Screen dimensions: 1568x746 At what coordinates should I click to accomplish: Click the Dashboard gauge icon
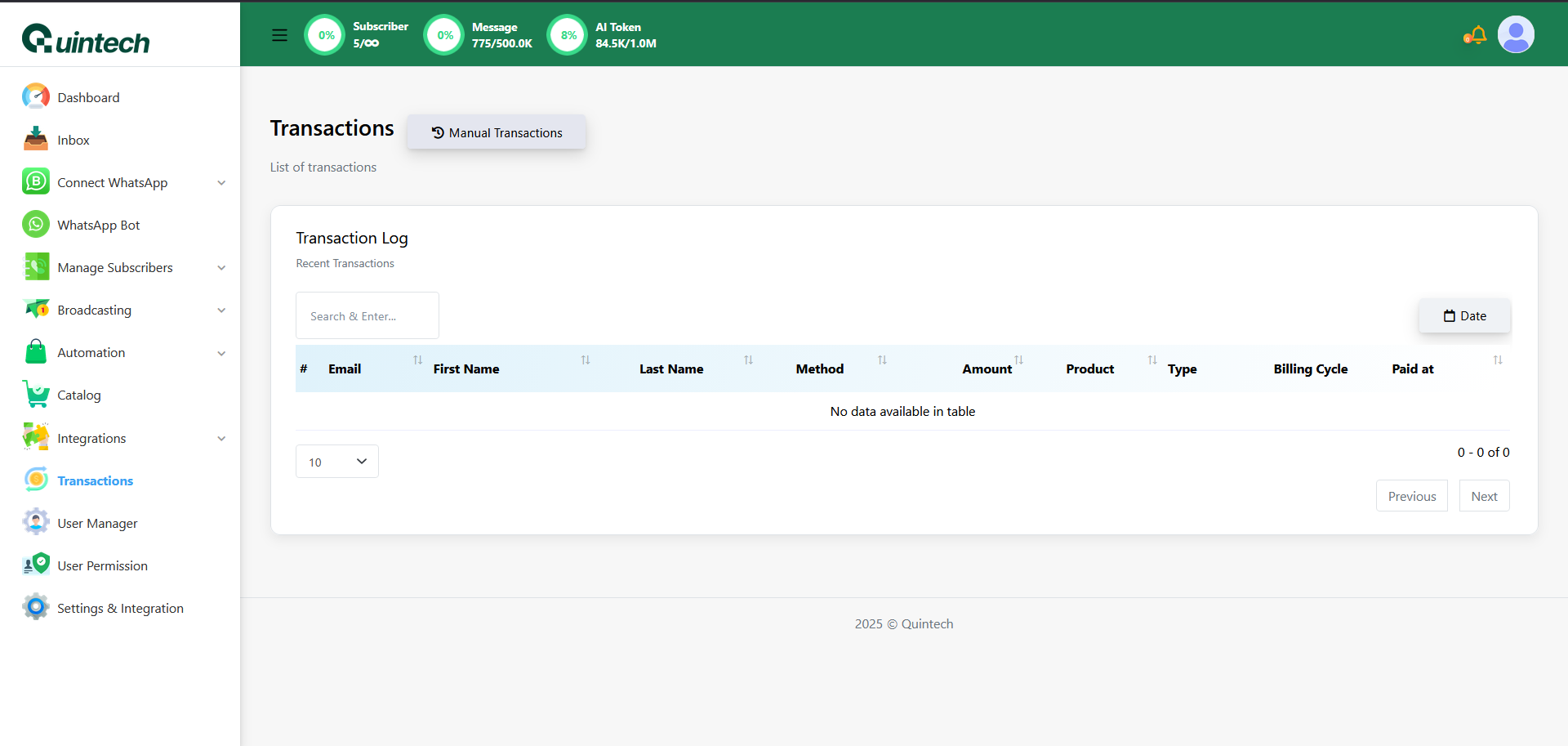(x=36, y=97)
